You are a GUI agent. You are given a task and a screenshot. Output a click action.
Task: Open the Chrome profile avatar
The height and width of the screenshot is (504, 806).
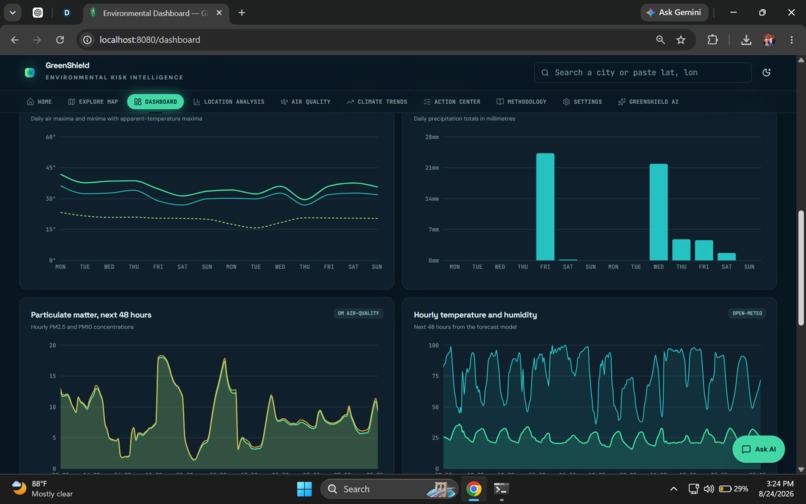tap(769, 40)
